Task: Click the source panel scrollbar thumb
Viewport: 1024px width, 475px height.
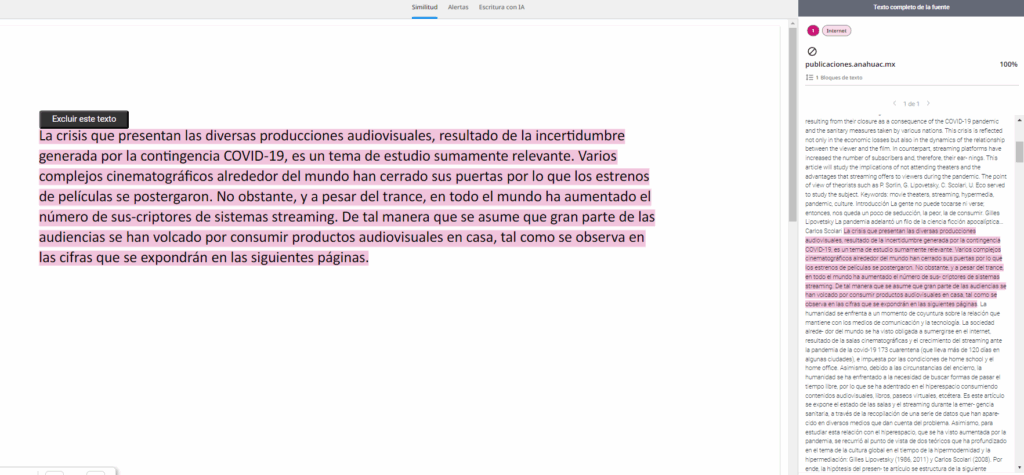Action: [x=1019, y=150]
